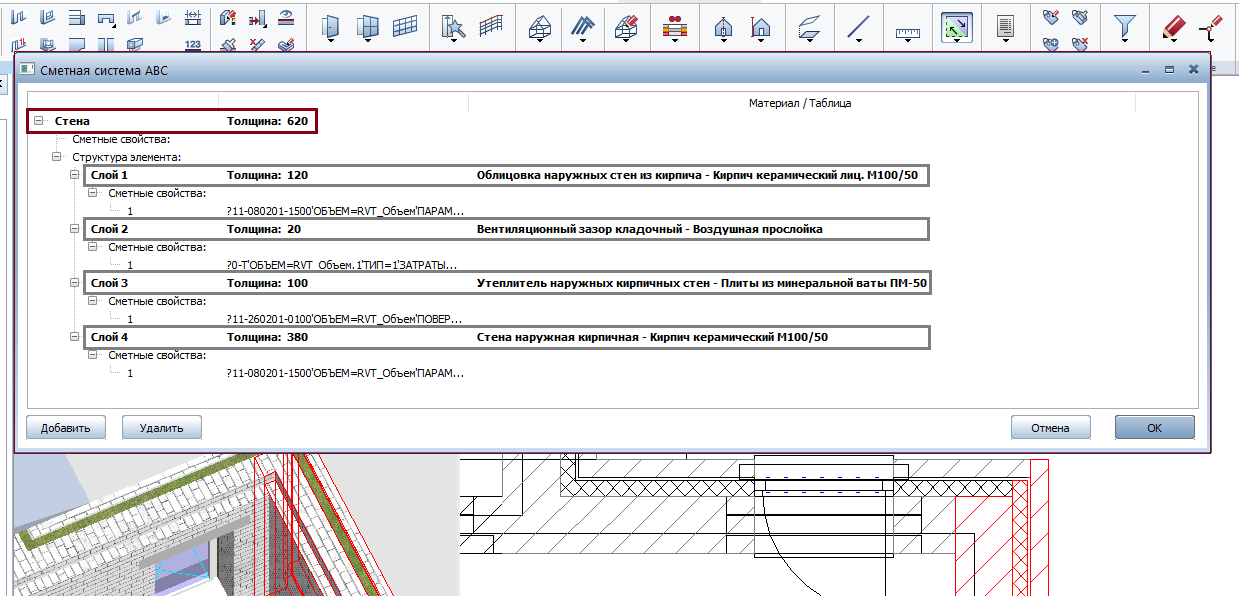Open the document sheet tool dropdown
This screenshot has height=596, width=1239.
[1007, 27]
